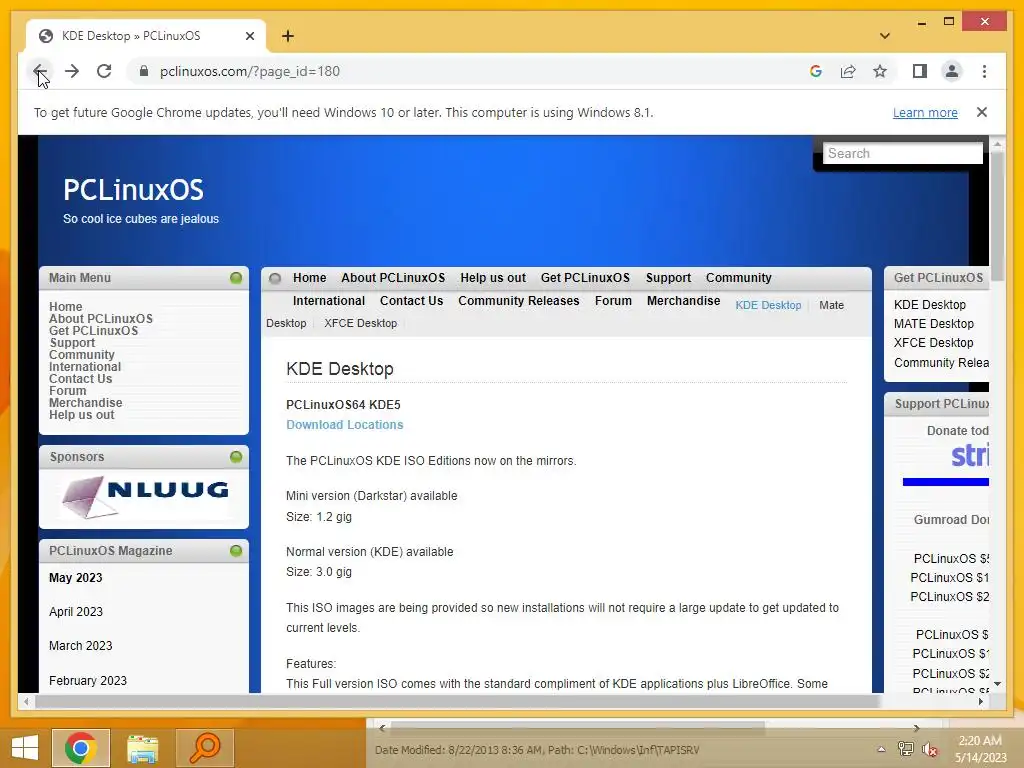Select the XFCE Desktop submenu link
The height and width of the screenshot is (768, 1024).
click(360, 323)
